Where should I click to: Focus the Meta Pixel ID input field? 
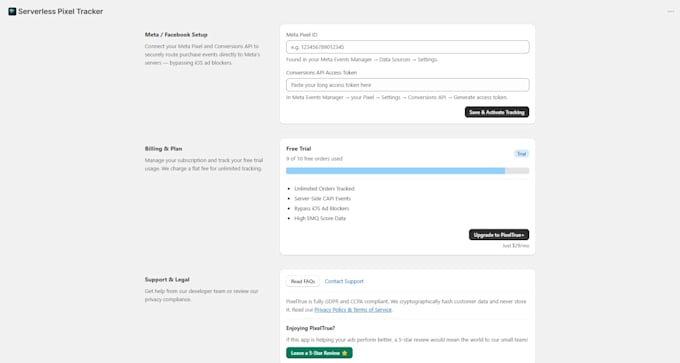[x=407, y=47]
